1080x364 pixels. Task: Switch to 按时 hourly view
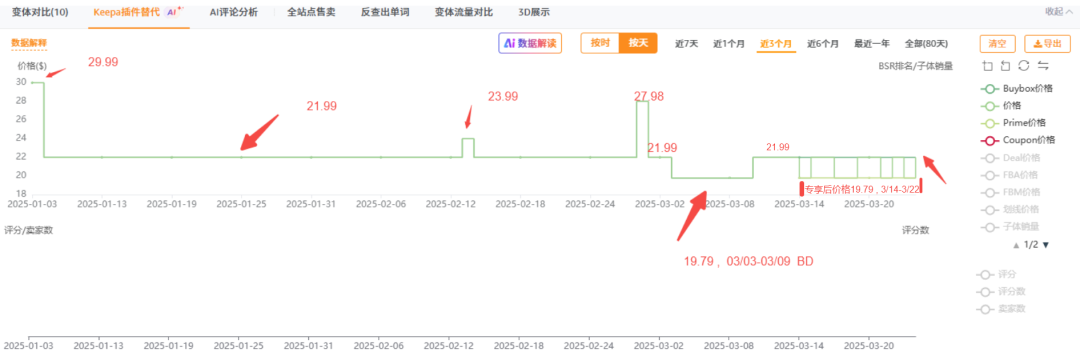(600, 43)
